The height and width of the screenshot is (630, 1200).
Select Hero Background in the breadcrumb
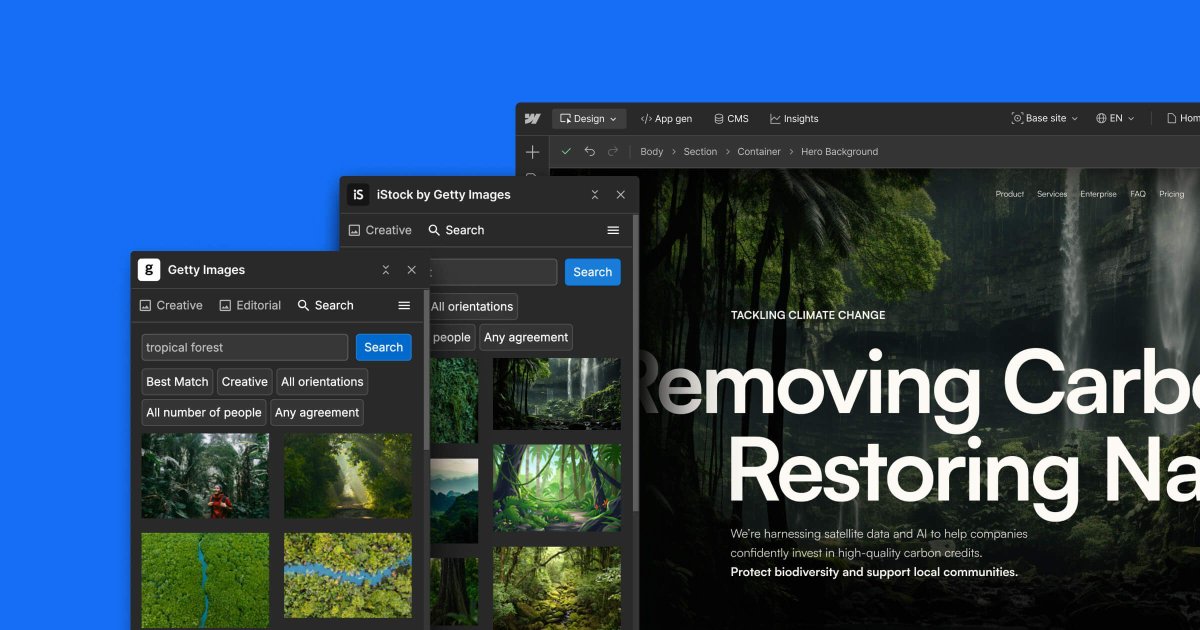click(839, 151)
